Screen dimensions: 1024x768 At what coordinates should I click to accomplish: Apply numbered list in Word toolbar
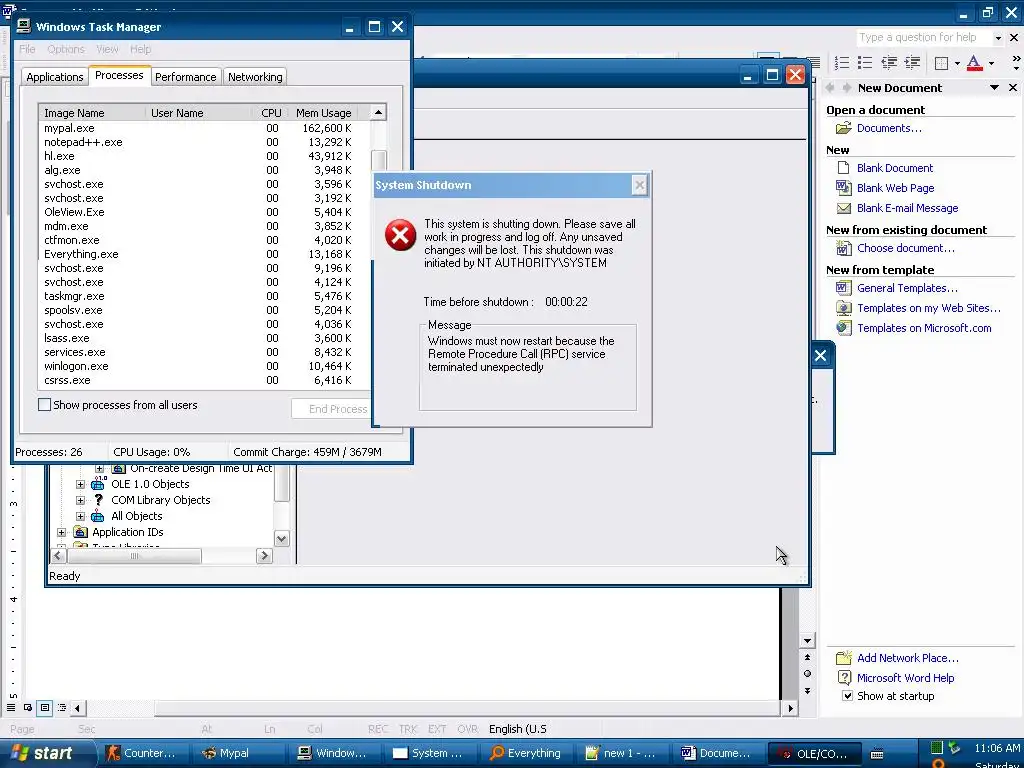(x=842, y=63)
